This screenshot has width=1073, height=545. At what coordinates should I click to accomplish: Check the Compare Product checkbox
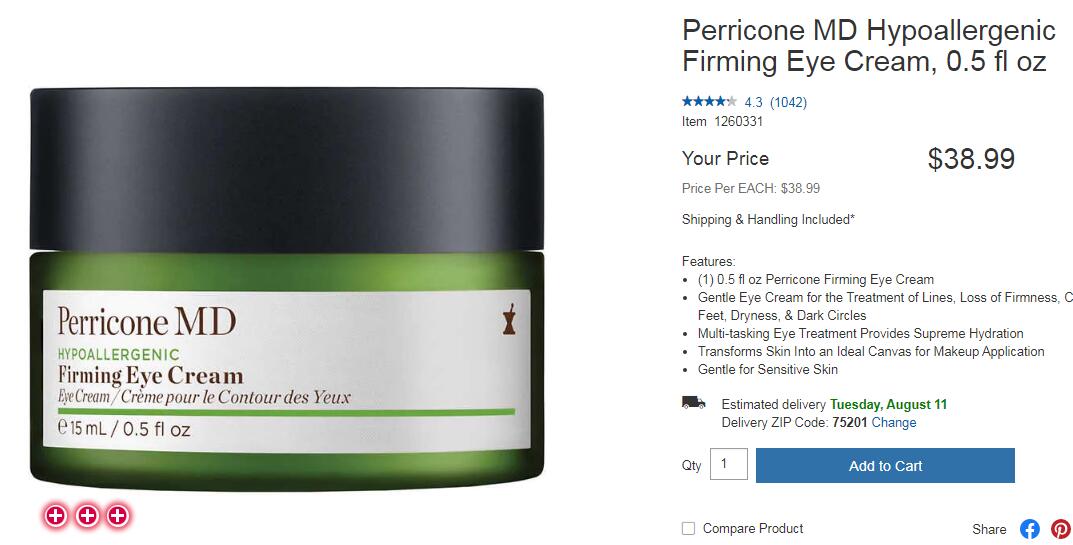(688, 529)
